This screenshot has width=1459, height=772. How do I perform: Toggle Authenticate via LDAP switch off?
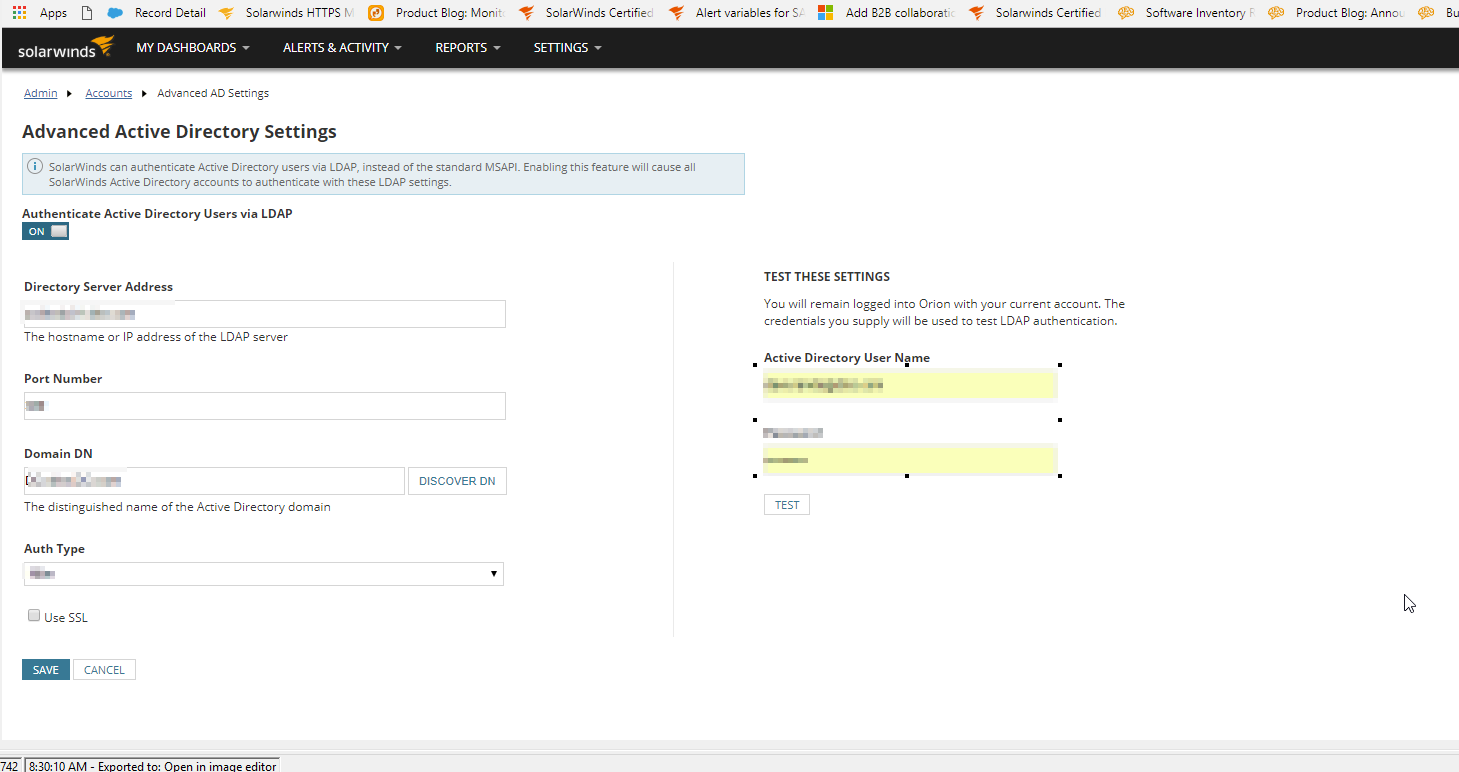45,231
